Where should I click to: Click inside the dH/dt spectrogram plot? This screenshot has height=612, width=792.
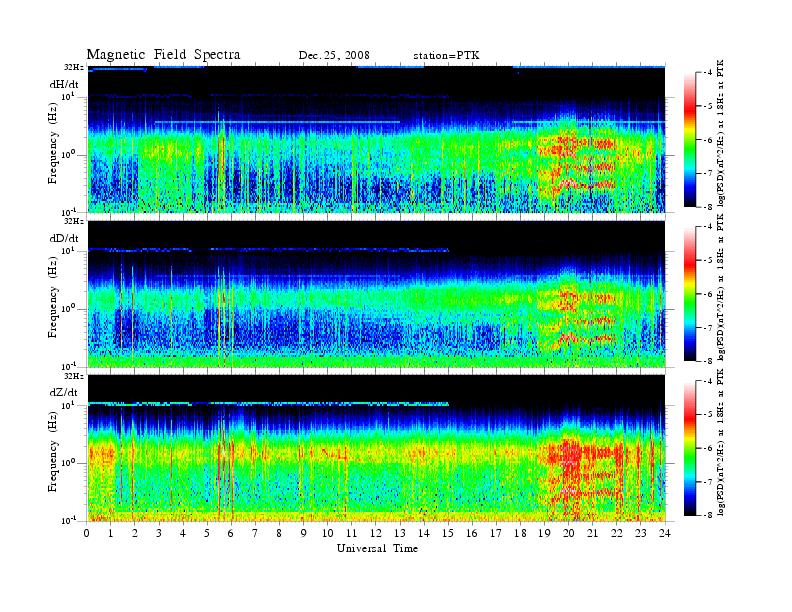point(376,139)
